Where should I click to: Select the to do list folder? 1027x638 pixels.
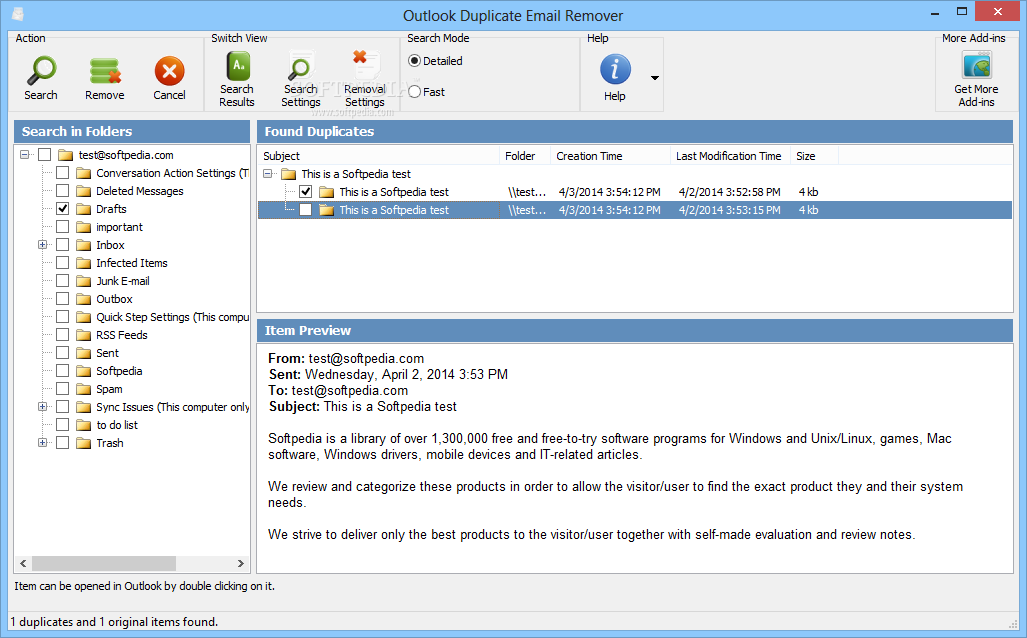[117, 425]
